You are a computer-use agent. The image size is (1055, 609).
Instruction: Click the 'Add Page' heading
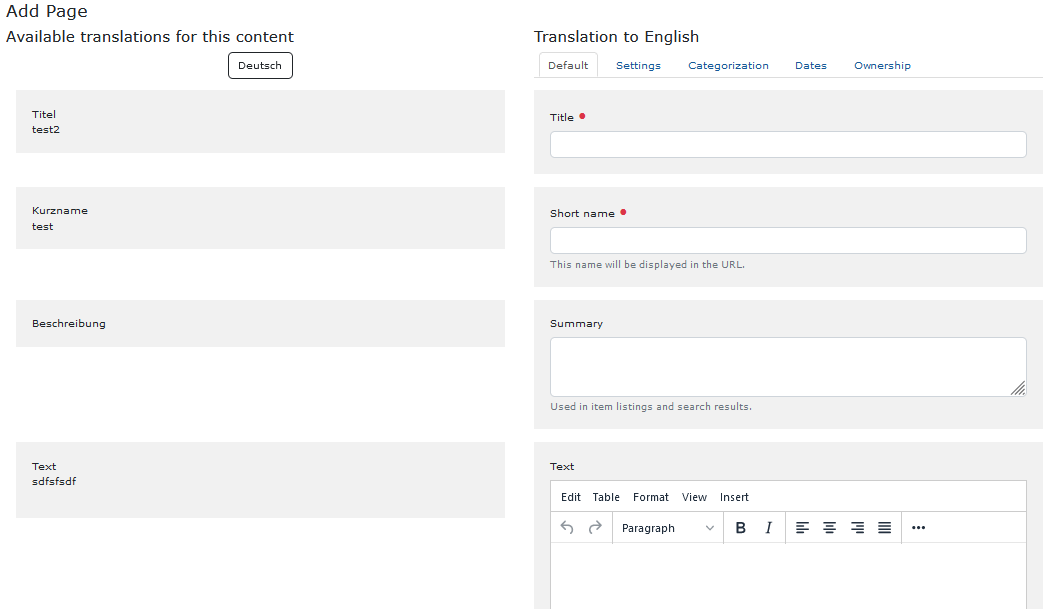pyautogui.click(x=47, y=11)
